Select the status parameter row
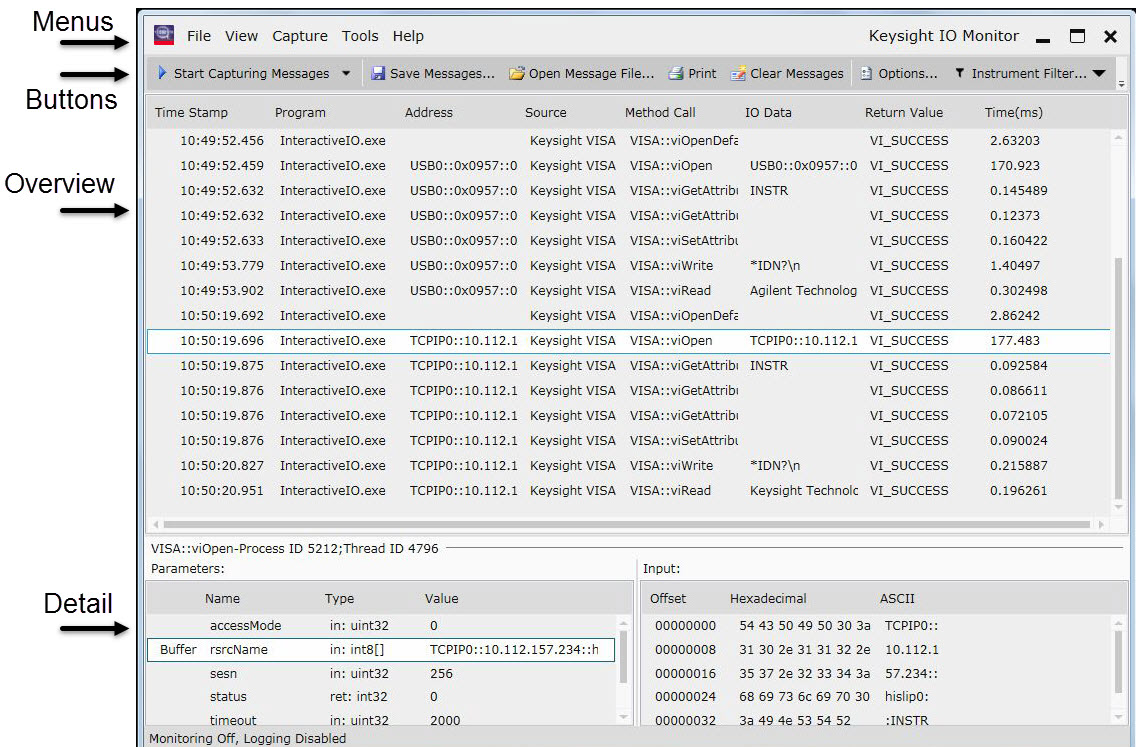 [x=381, y=696]
